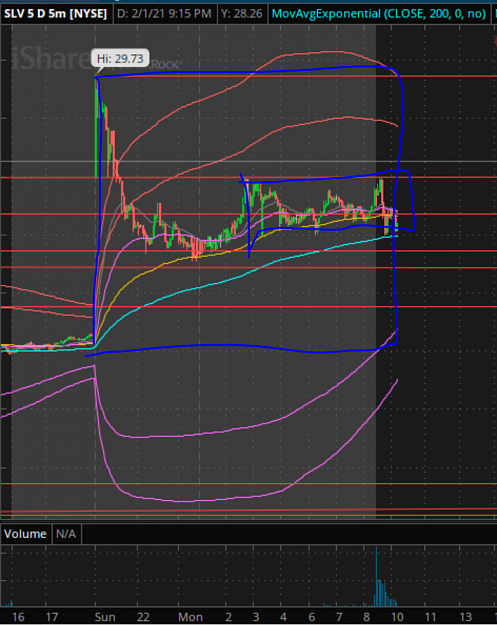Click the 17 label on time axis
This screenshot has height=625, width=497.
tap(52, 617)
